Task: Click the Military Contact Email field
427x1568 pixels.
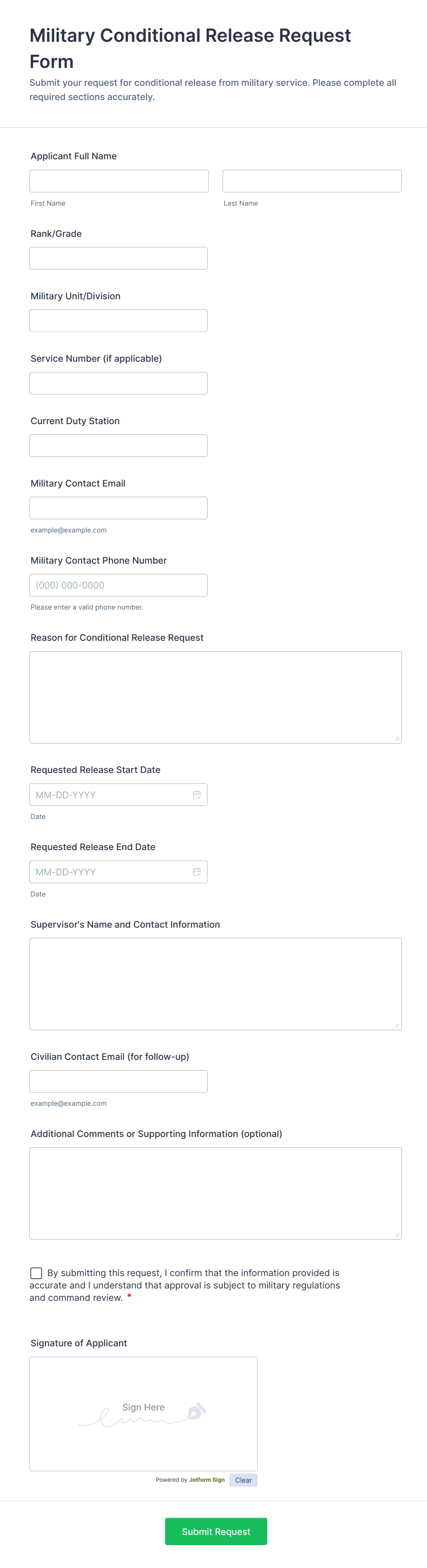Action: coord(118,508)
